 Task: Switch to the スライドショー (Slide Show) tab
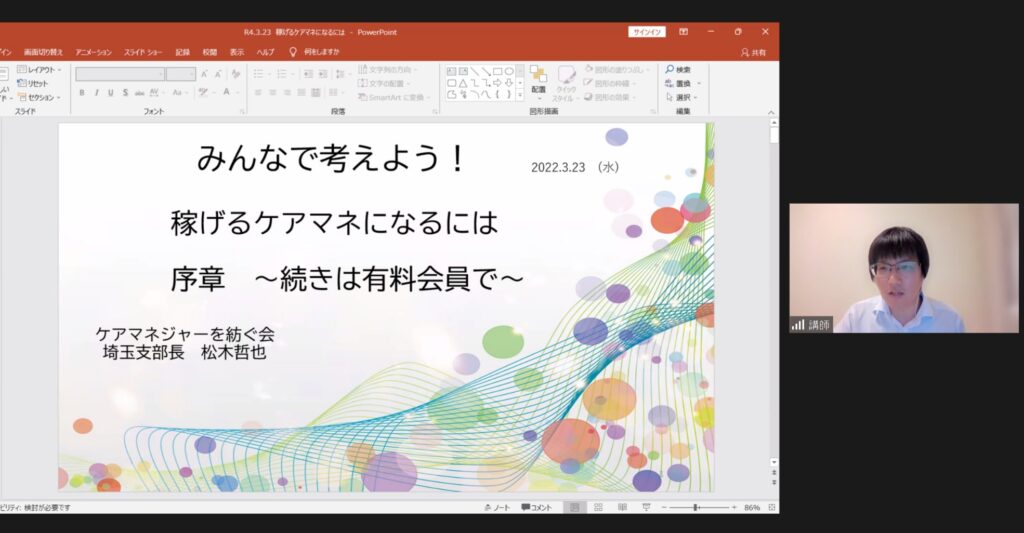point(143,52)
